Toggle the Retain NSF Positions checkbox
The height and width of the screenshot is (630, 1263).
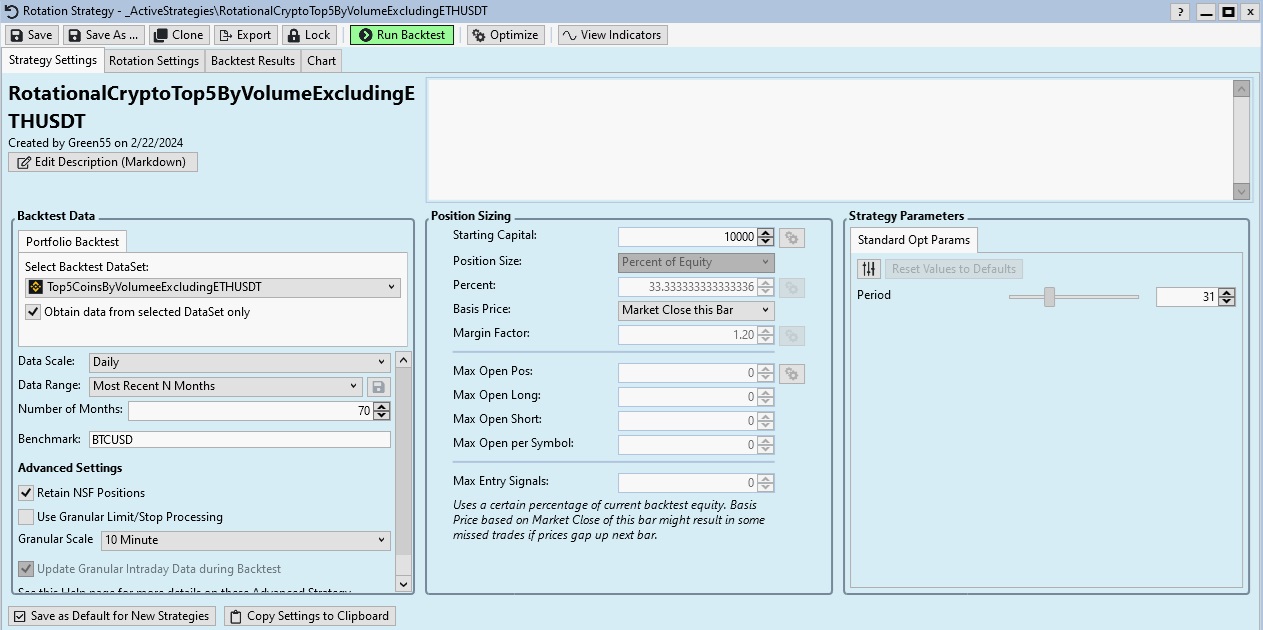point(26,493)
